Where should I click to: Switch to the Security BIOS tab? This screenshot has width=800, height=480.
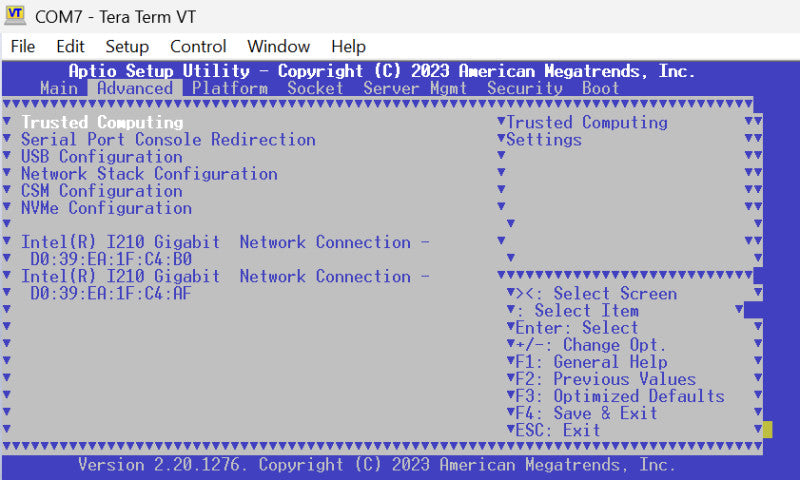coord(525,88)
